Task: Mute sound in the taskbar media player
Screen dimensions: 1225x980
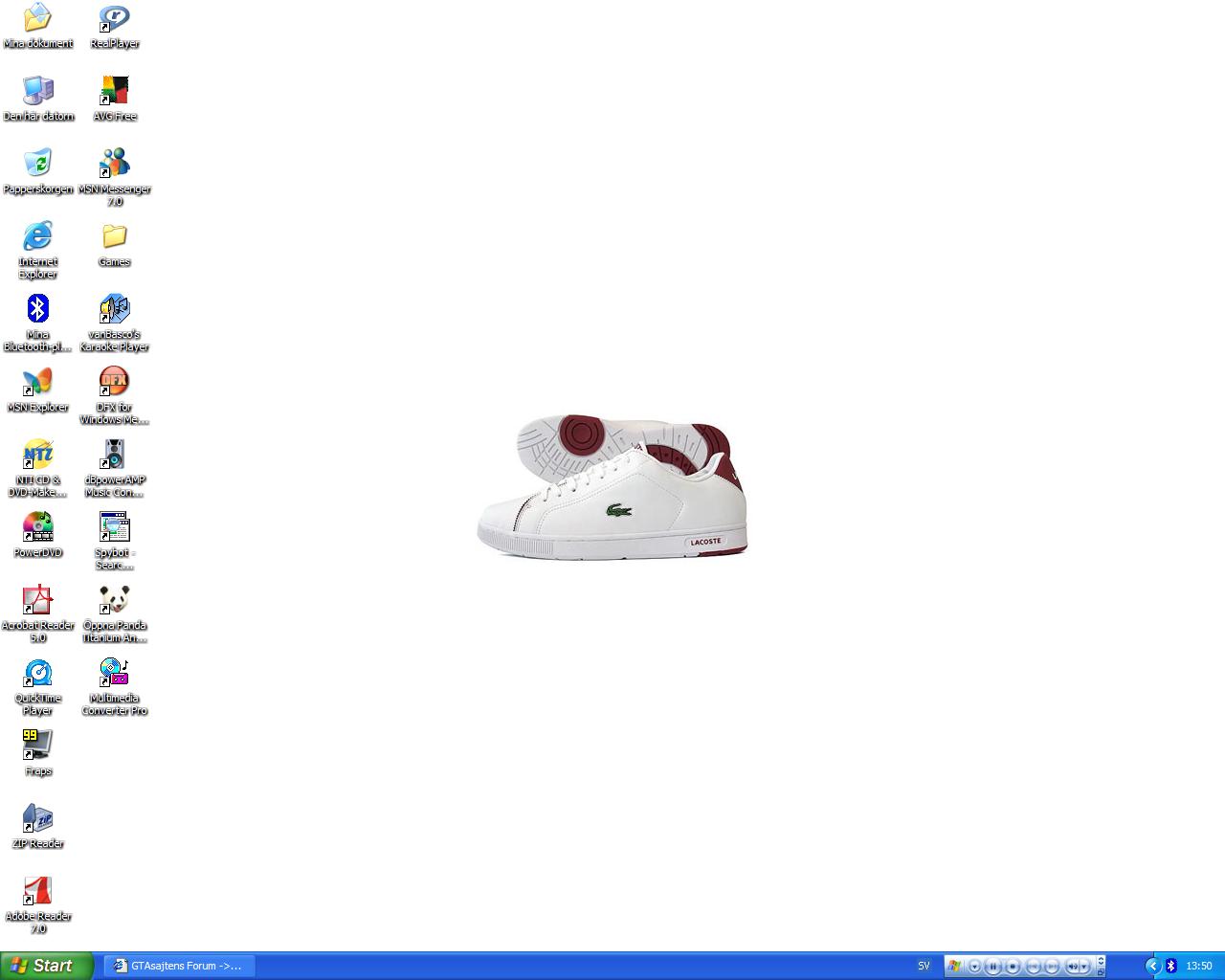Action: click(x=1073, y=966)
